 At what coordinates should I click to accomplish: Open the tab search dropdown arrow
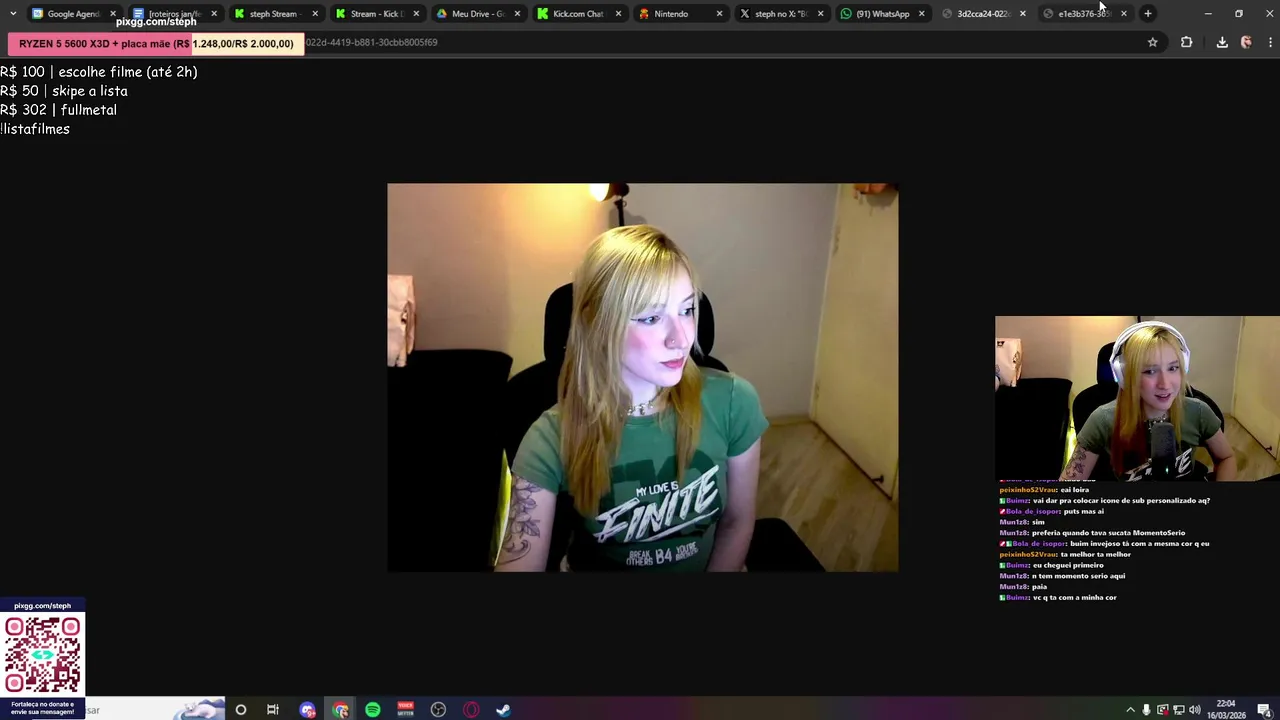pos(12,14)
